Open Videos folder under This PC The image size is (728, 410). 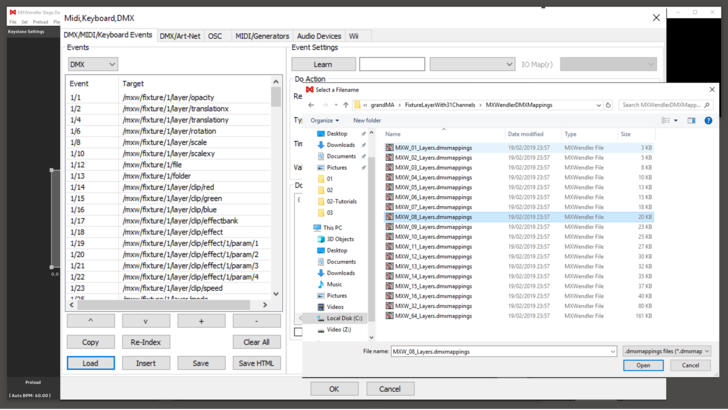(335, 307)
